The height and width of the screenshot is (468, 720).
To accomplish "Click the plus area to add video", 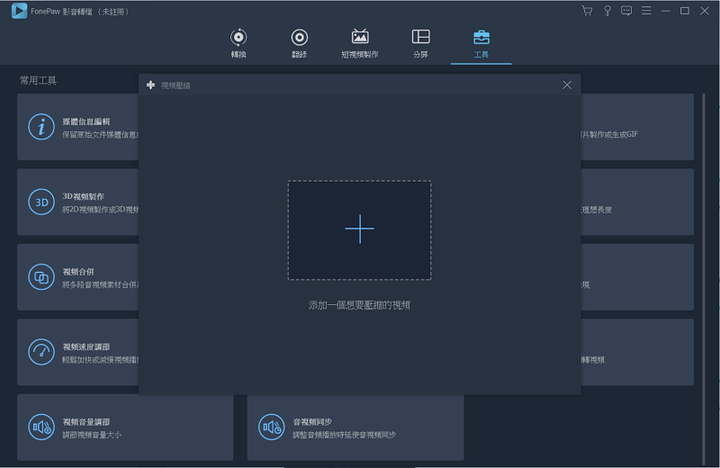I will click(x=360, y=230).
